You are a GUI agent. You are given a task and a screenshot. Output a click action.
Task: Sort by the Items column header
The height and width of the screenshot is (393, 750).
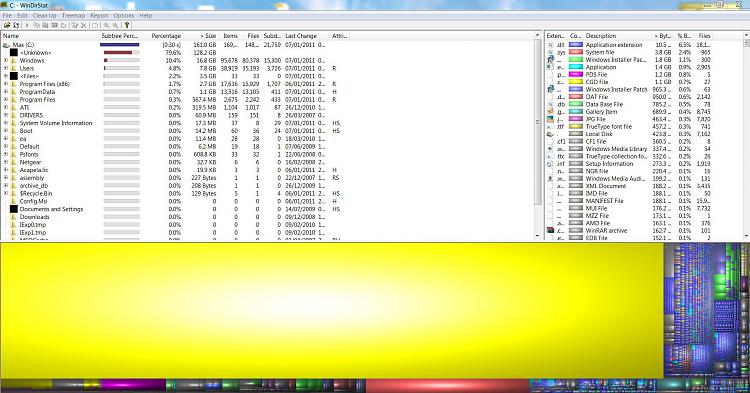point(230,36)
